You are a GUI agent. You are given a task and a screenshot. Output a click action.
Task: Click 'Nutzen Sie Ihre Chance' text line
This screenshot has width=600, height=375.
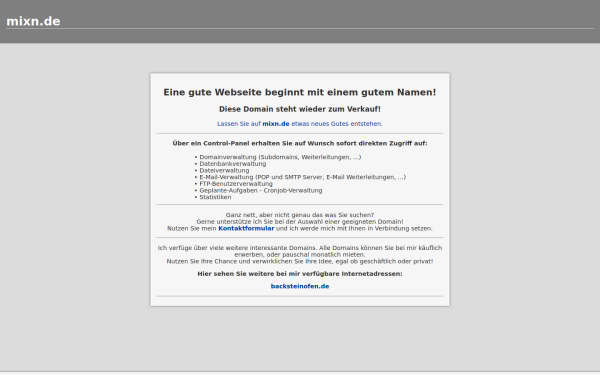[300, 261]
